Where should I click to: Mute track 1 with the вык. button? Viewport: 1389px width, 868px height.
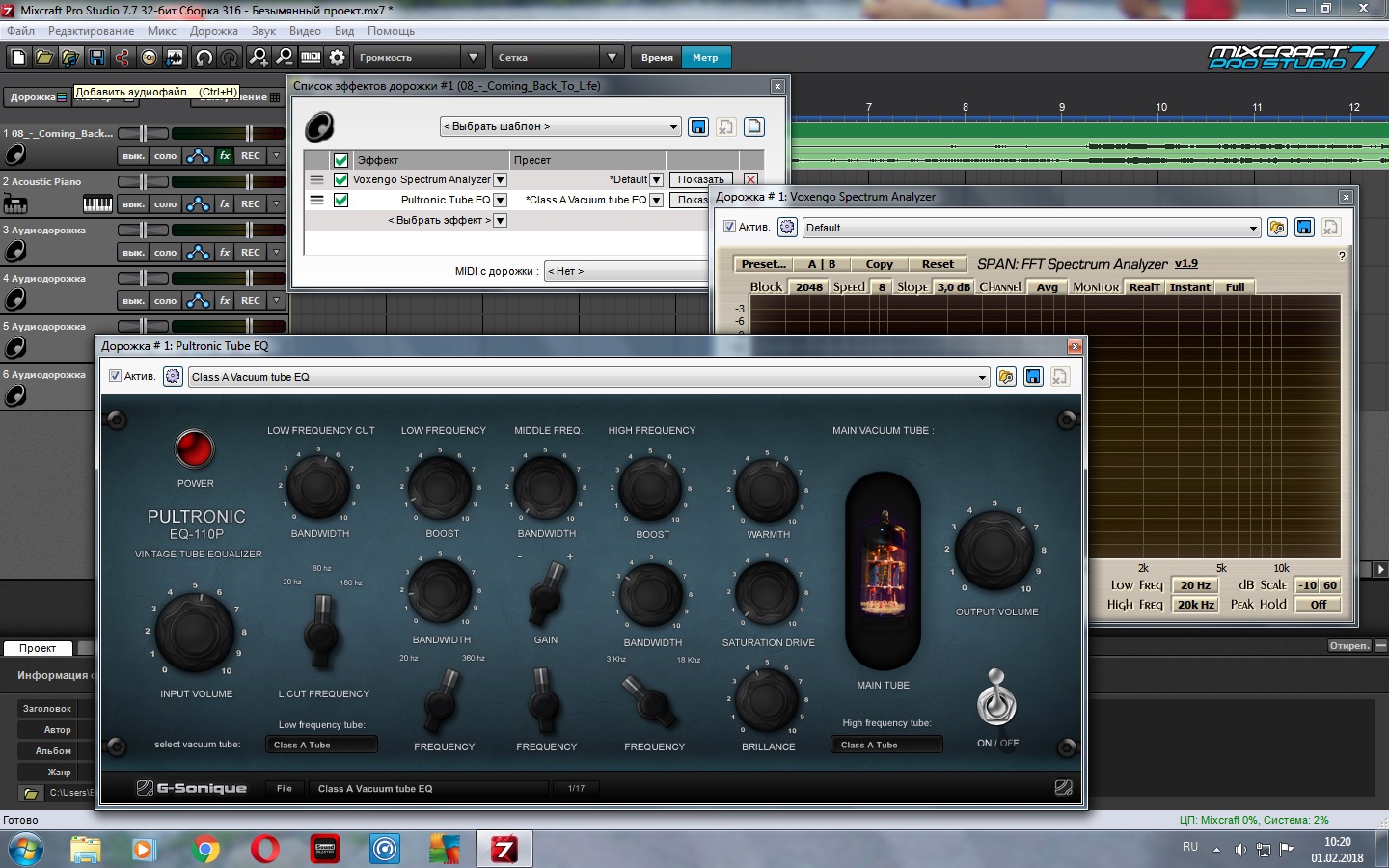tap(133, 155)
